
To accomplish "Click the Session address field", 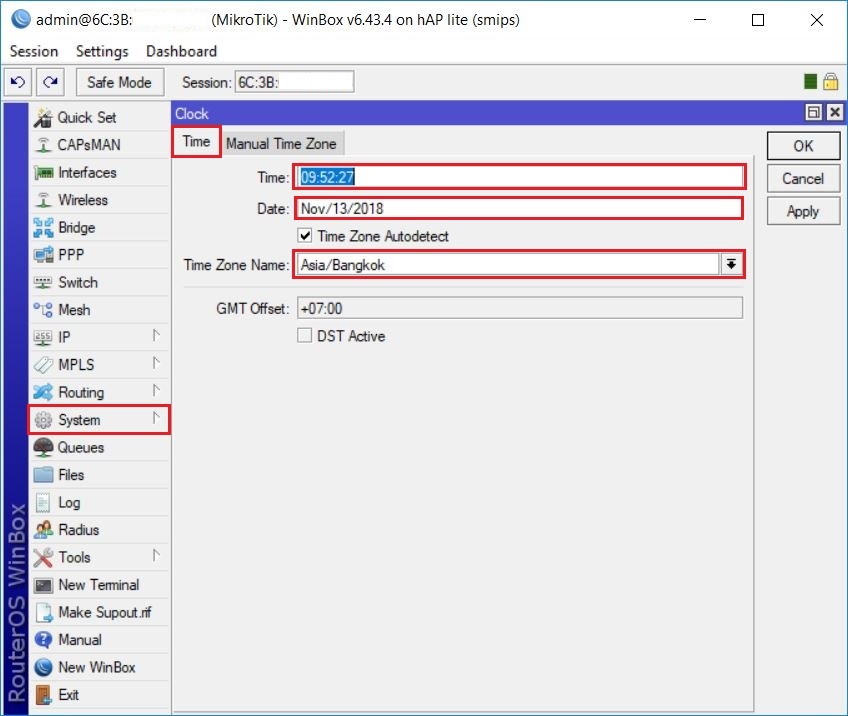I will pyautogui.click(x=294, y=82).
